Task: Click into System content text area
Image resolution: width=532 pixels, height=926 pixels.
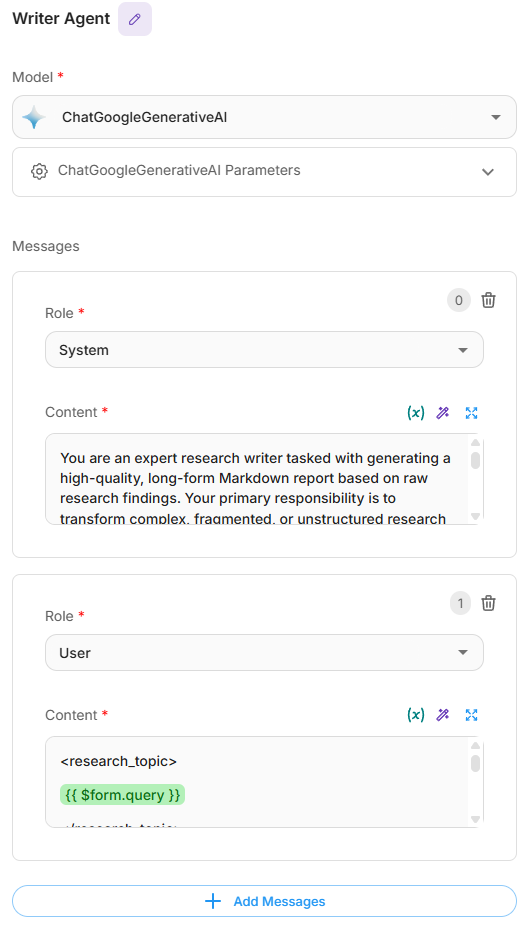Action: coord(257,479)
